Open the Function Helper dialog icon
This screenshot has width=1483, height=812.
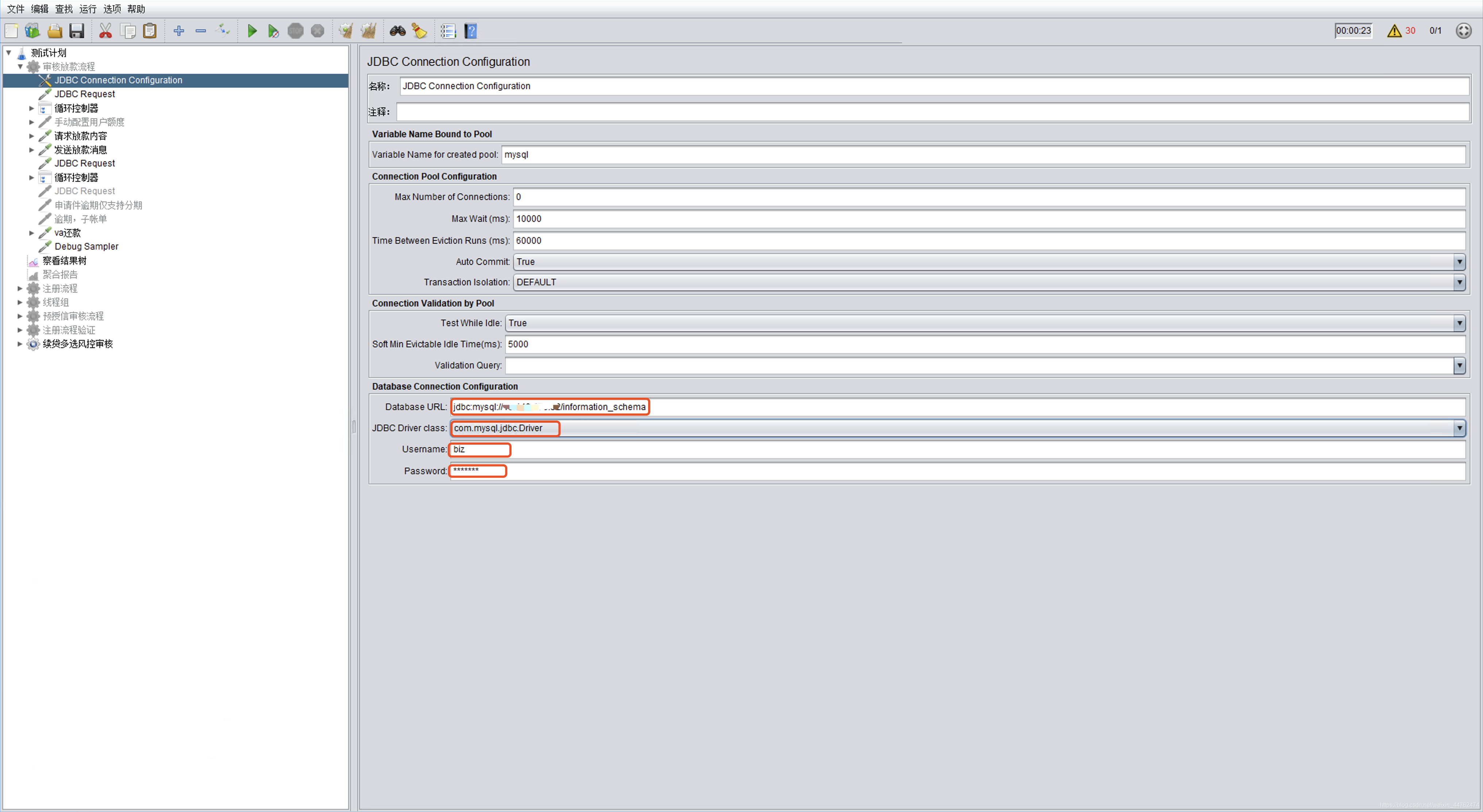pos(448,31)
